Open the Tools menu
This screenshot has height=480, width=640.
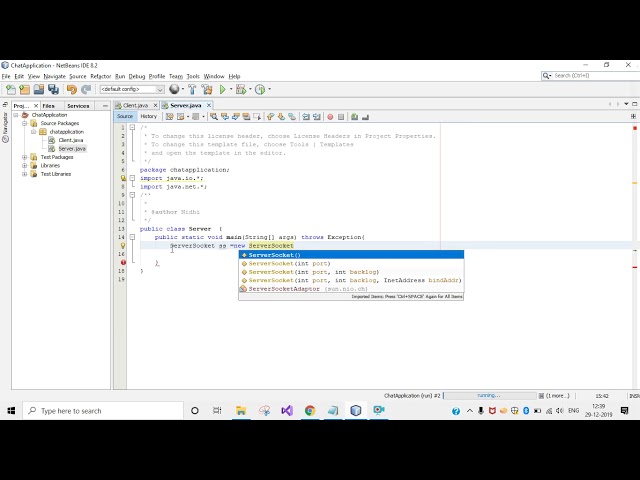pyautogui.click(x=193, y=76)
